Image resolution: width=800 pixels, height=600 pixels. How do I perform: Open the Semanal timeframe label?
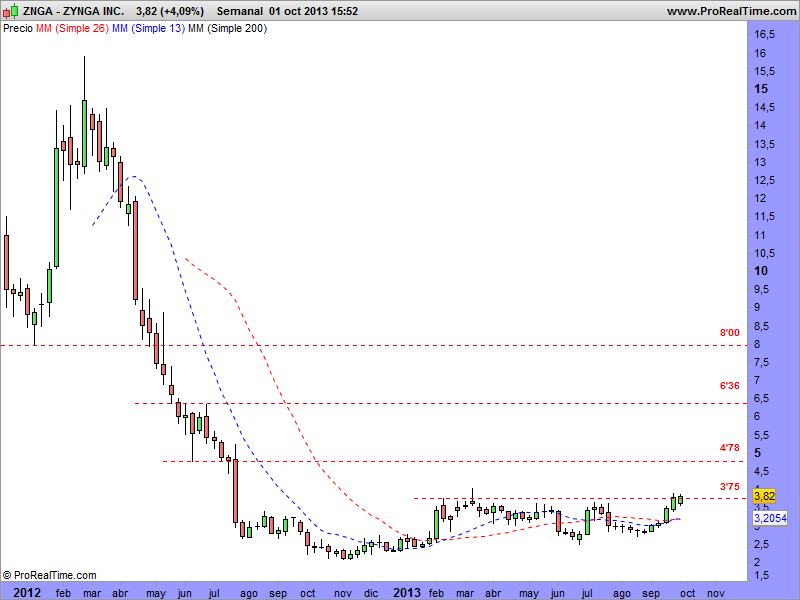tap(240, 11)
